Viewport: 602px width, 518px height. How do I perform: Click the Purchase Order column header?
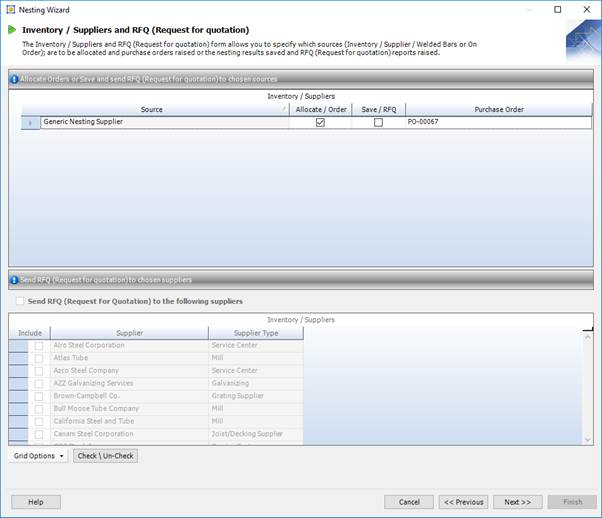point(498,109)
